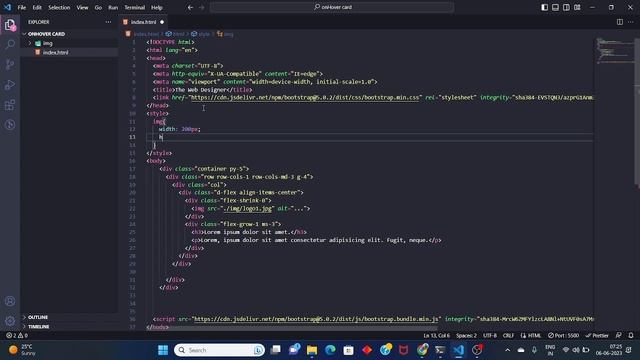640x360 pixels.
Task: Click Port: 5500 Live Server status
Action: 563,336
